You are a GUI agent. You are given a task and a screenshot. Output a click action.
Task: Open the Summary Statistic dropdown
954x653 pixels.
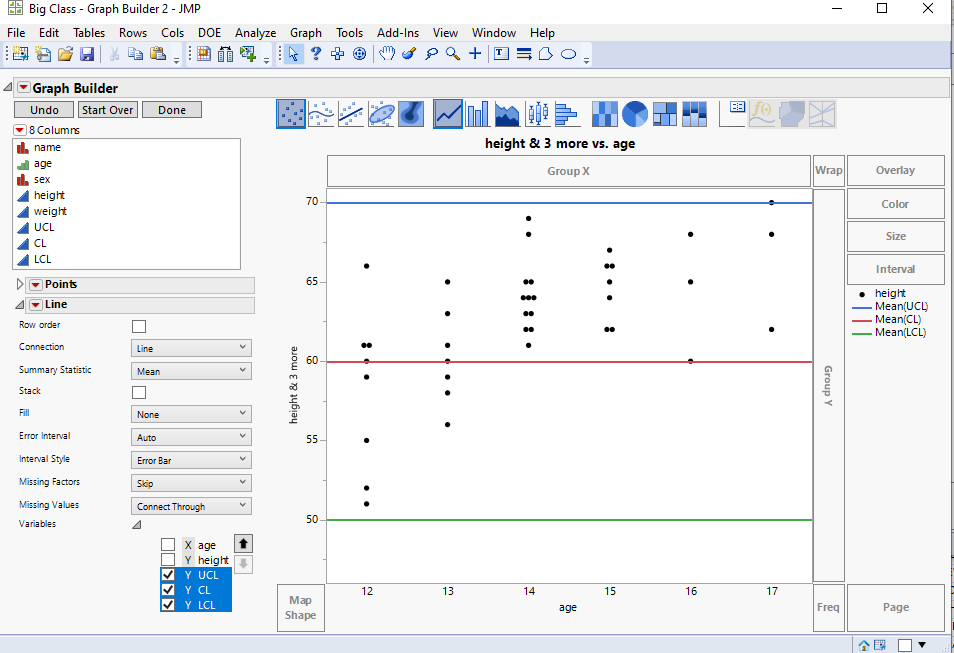(191, 371)
